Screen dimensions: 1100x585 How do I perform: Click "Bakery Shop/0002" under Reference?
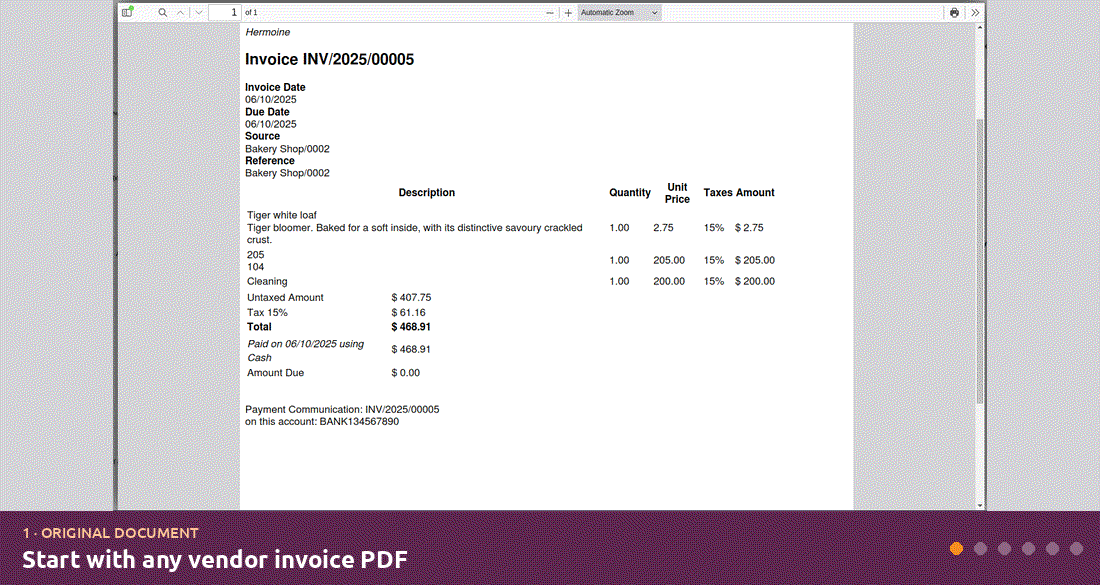click(x=288, y=173)
